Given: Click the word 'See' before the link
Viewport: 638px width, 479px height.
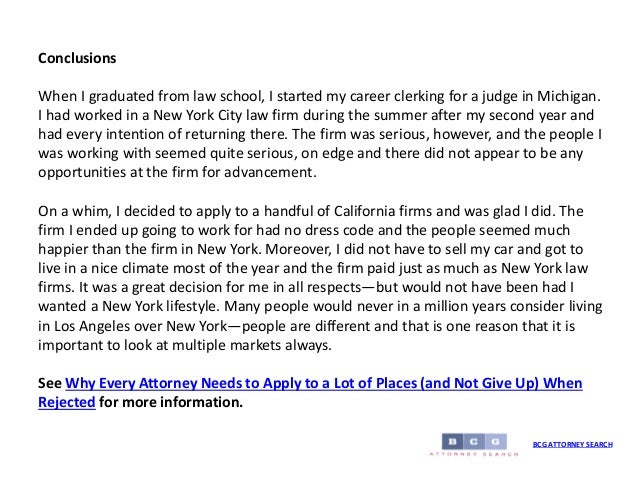Looking at the screenshot, I should point(49,384).
